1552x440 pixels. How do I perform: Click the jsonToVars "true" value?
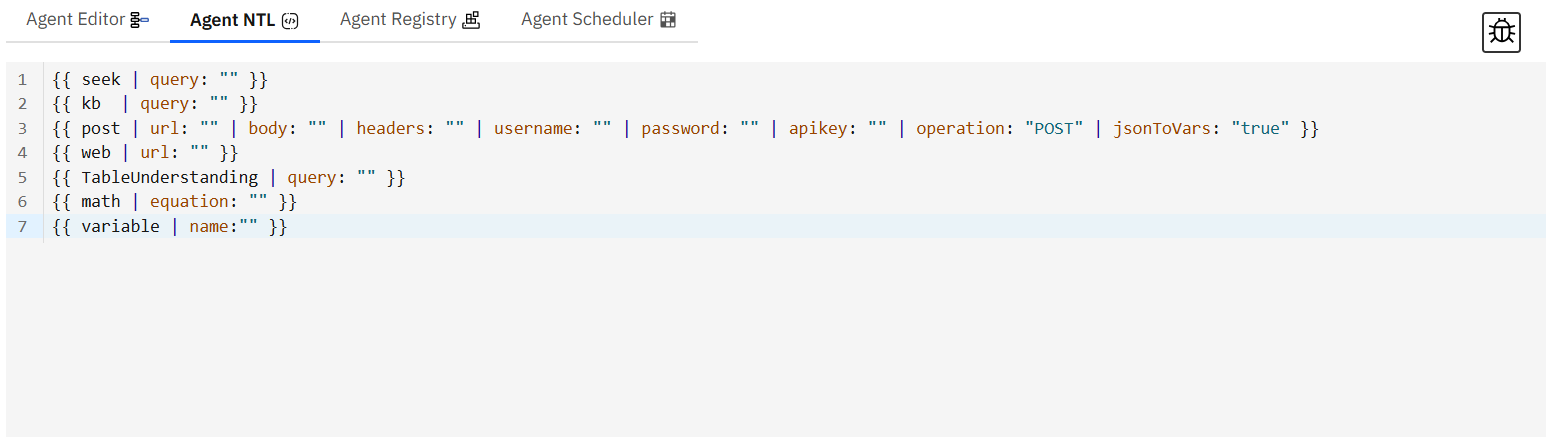1260,128
